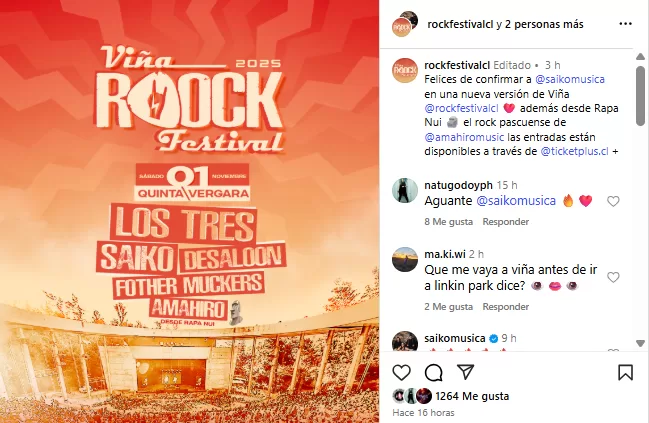Open the Viña Rock Festival poster image
This screenshot has width=649, height=423.
tap(190, 212)
